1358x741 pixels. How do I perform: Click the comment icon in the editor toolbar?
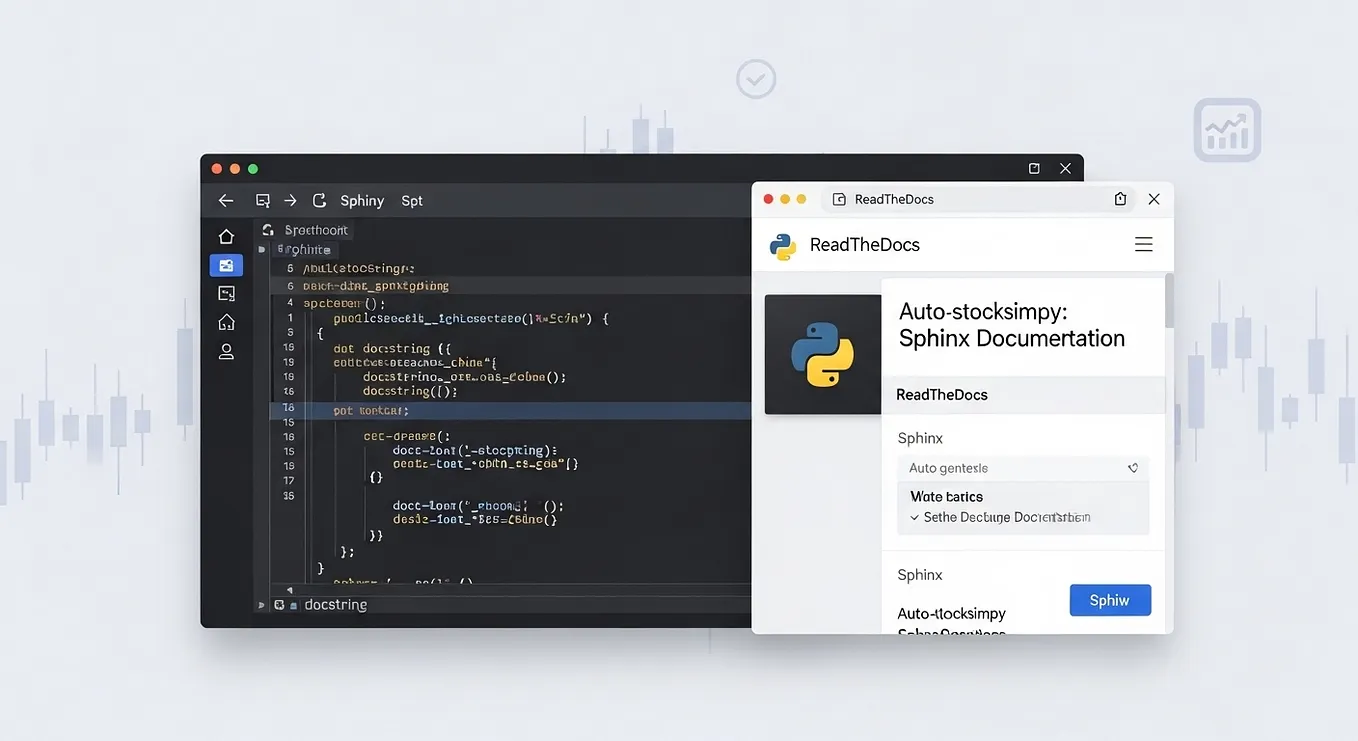tap(262, 200)
